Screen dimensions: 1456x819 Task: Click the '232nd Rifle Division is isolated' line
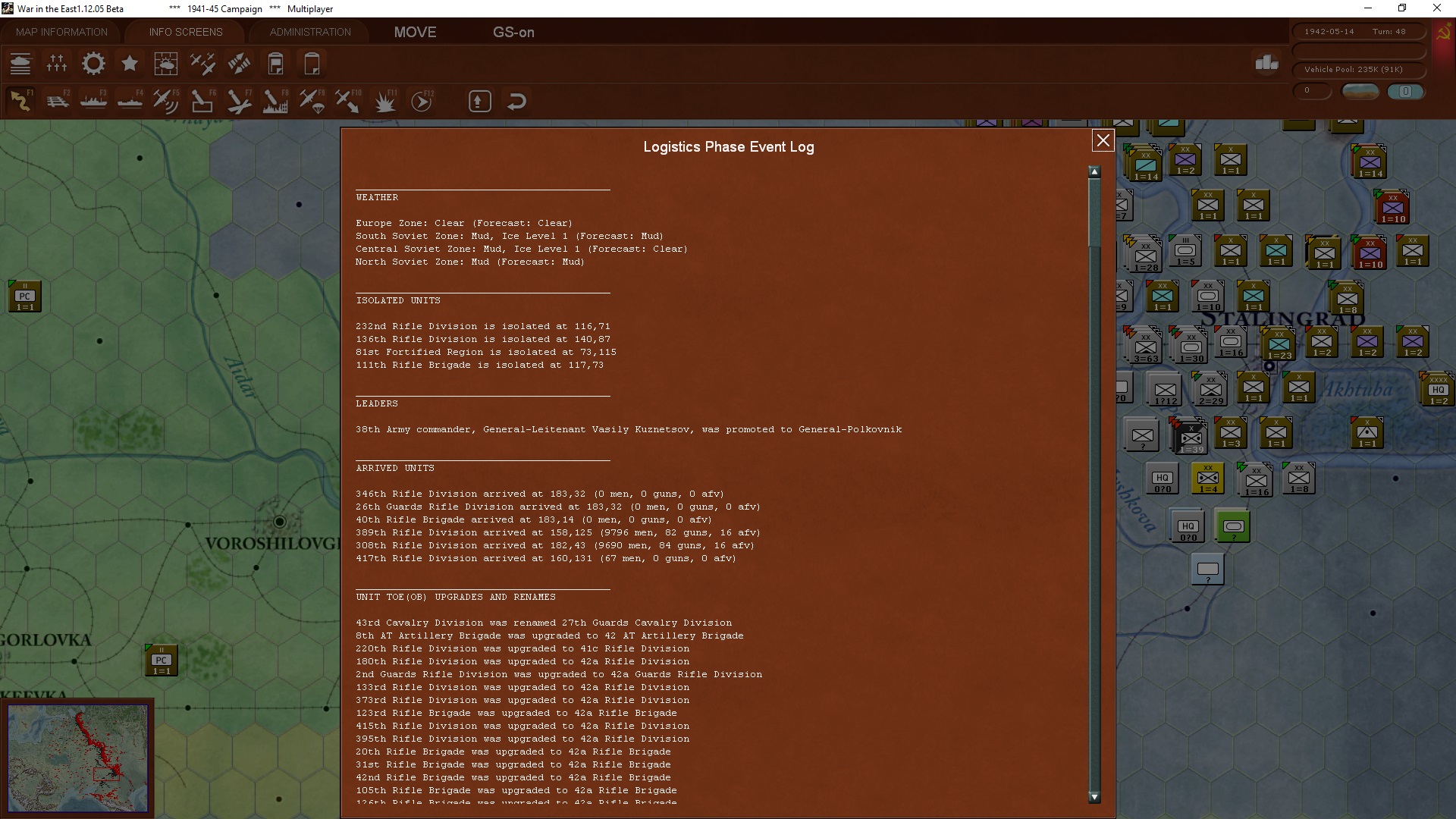(482, 326)
